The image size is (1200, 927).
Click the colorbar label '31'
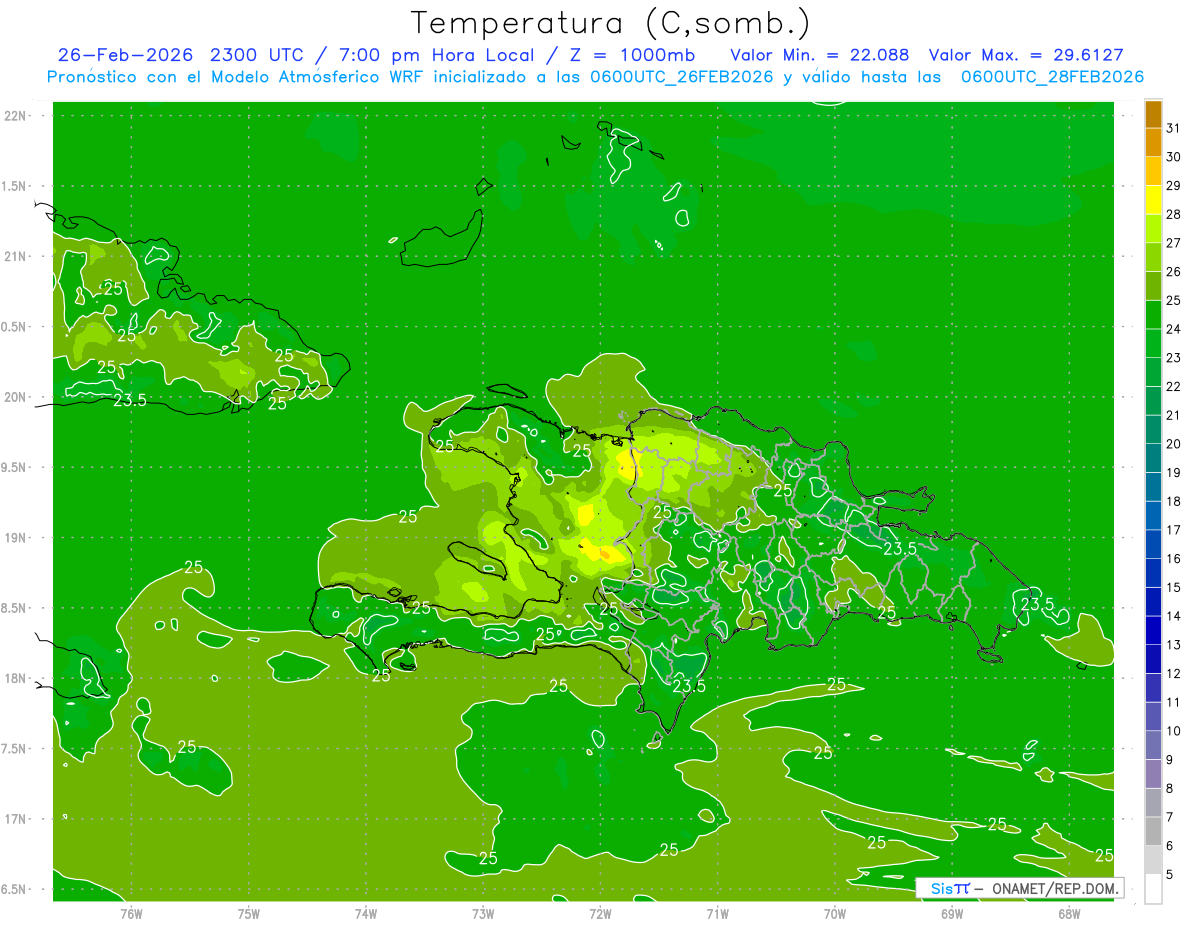coord(1174,128)
